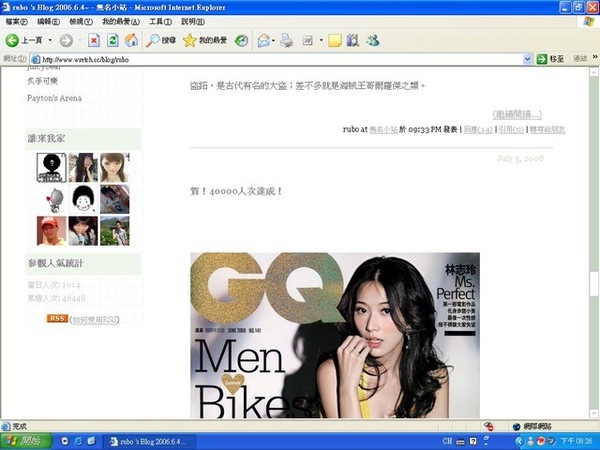This screenshot has width=600, height=450.
Task: Click the language bar help question icon
Action: click(x=473, y=441)
